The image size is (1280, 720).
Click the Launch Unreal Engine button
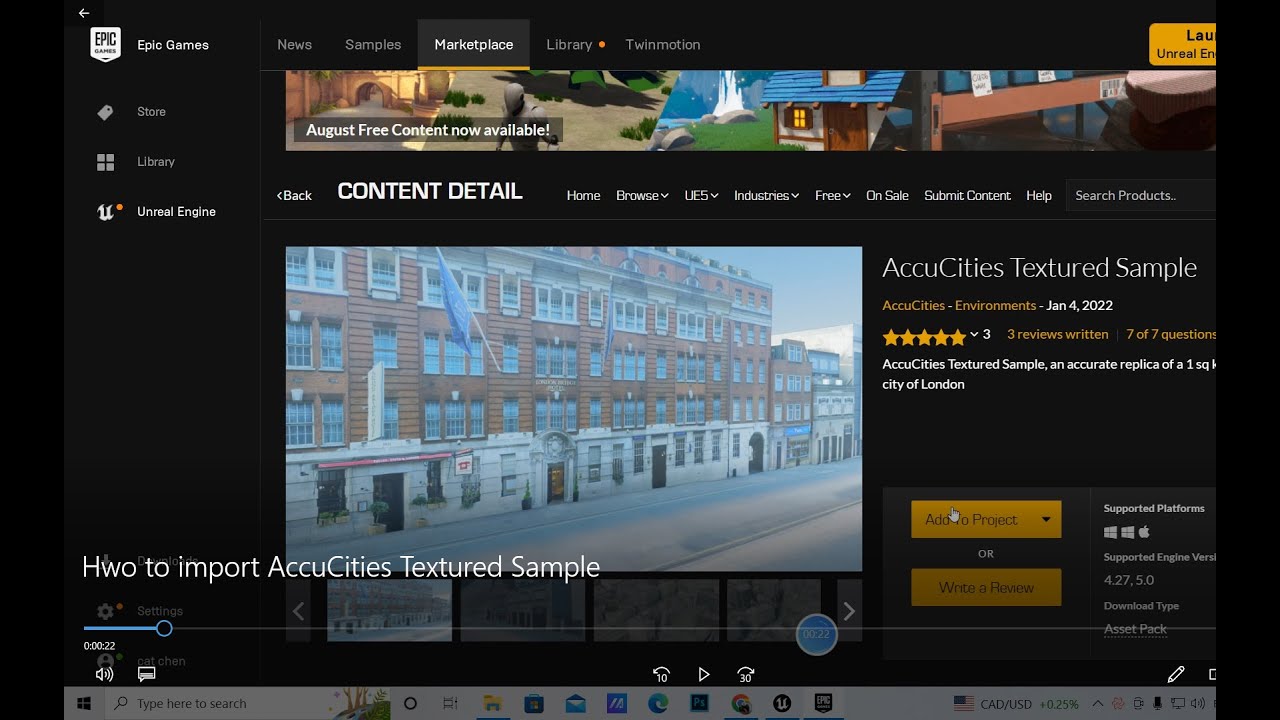point(1183,45)
